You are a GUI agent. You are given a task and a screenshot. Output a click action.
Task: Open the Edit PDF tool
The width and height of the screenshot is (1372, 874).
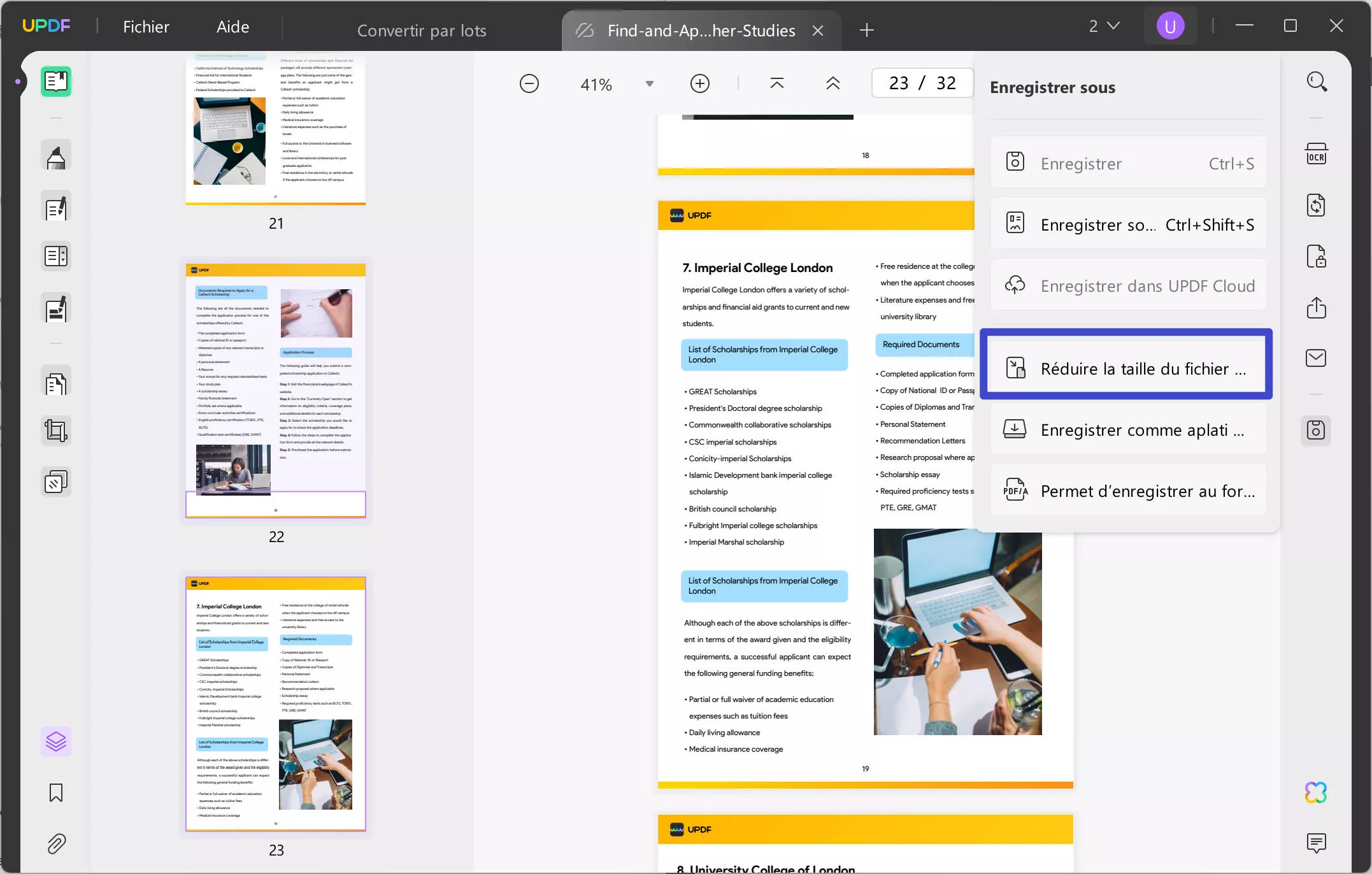[56, 206]
